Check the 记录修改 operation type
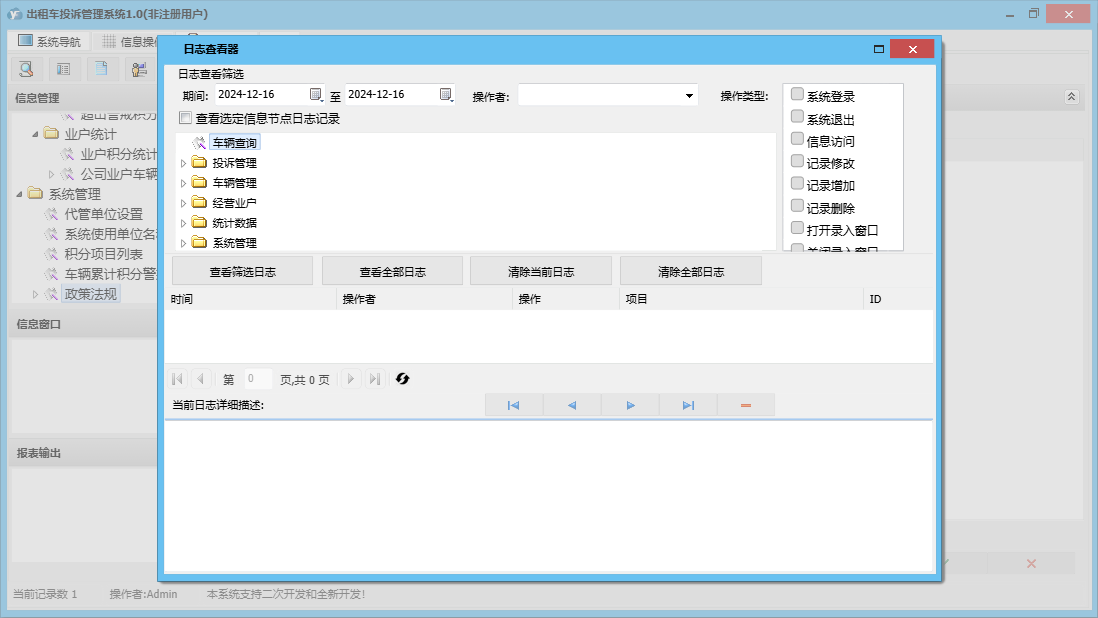This screenshot has width=1098, height=618. click(x=797, y=161)
